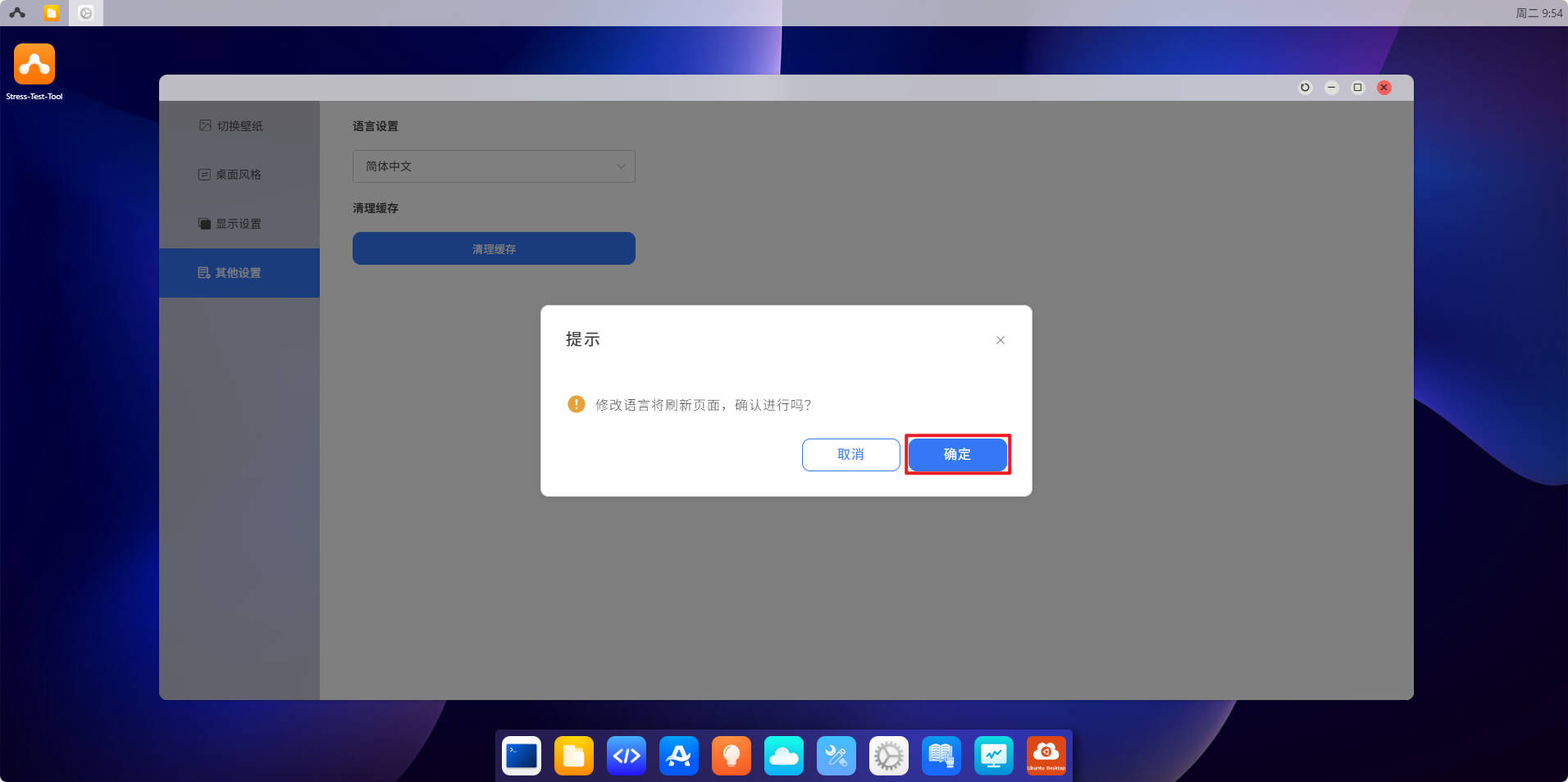Click the window refresh icon

(x=1305, y=88)
